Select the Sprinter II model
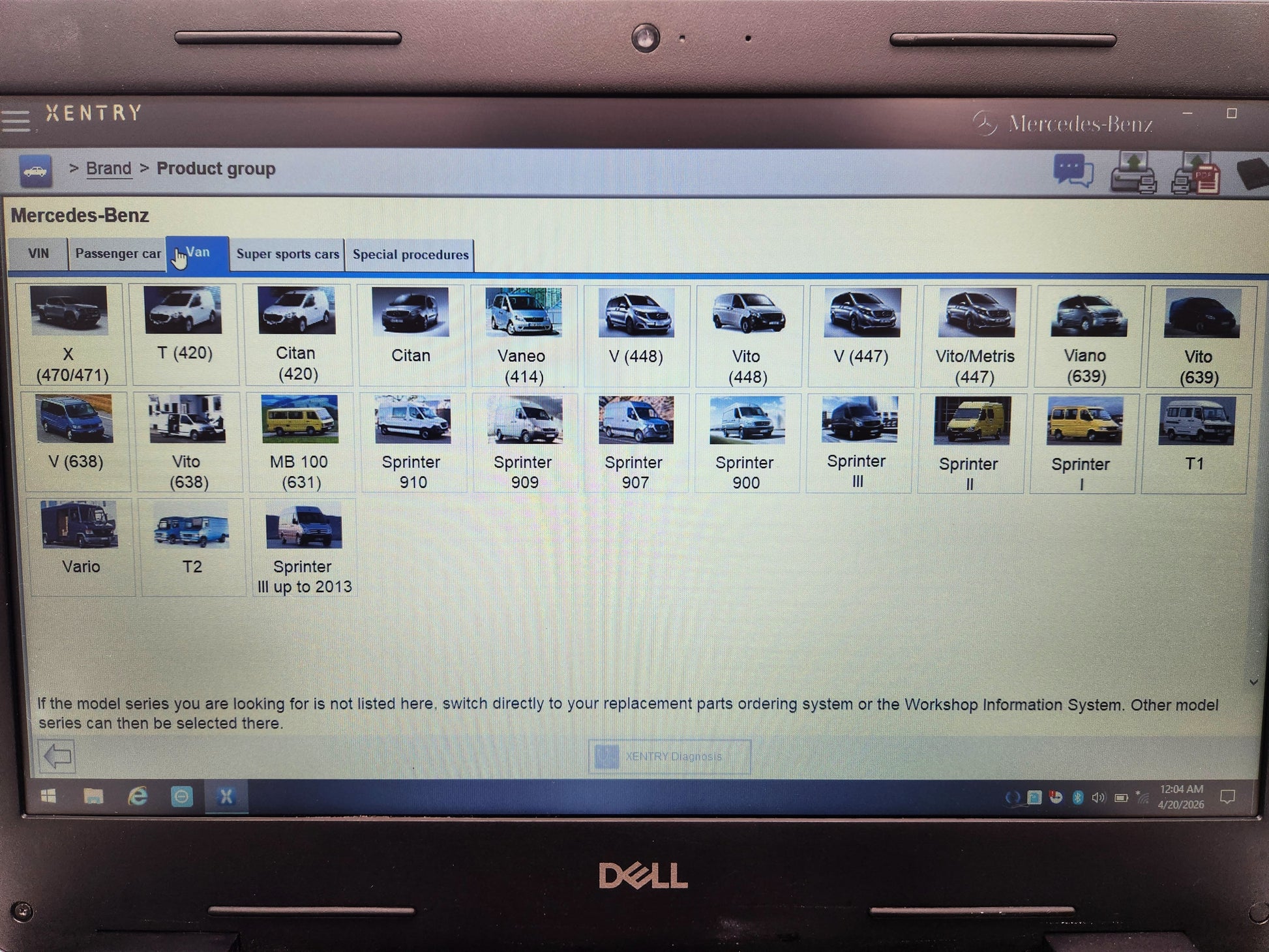1269x952 pixels. click(970, 443)
